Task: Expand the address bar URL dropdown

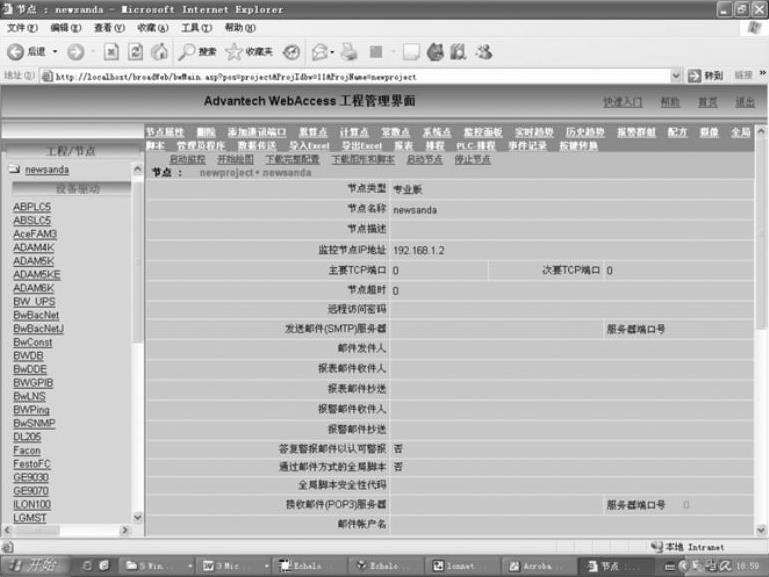Action: coord(676,76)
